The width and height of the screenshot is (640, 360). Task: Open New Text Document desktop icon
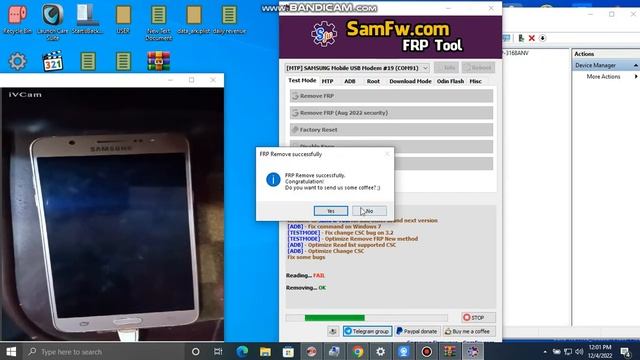click(158, 22)
